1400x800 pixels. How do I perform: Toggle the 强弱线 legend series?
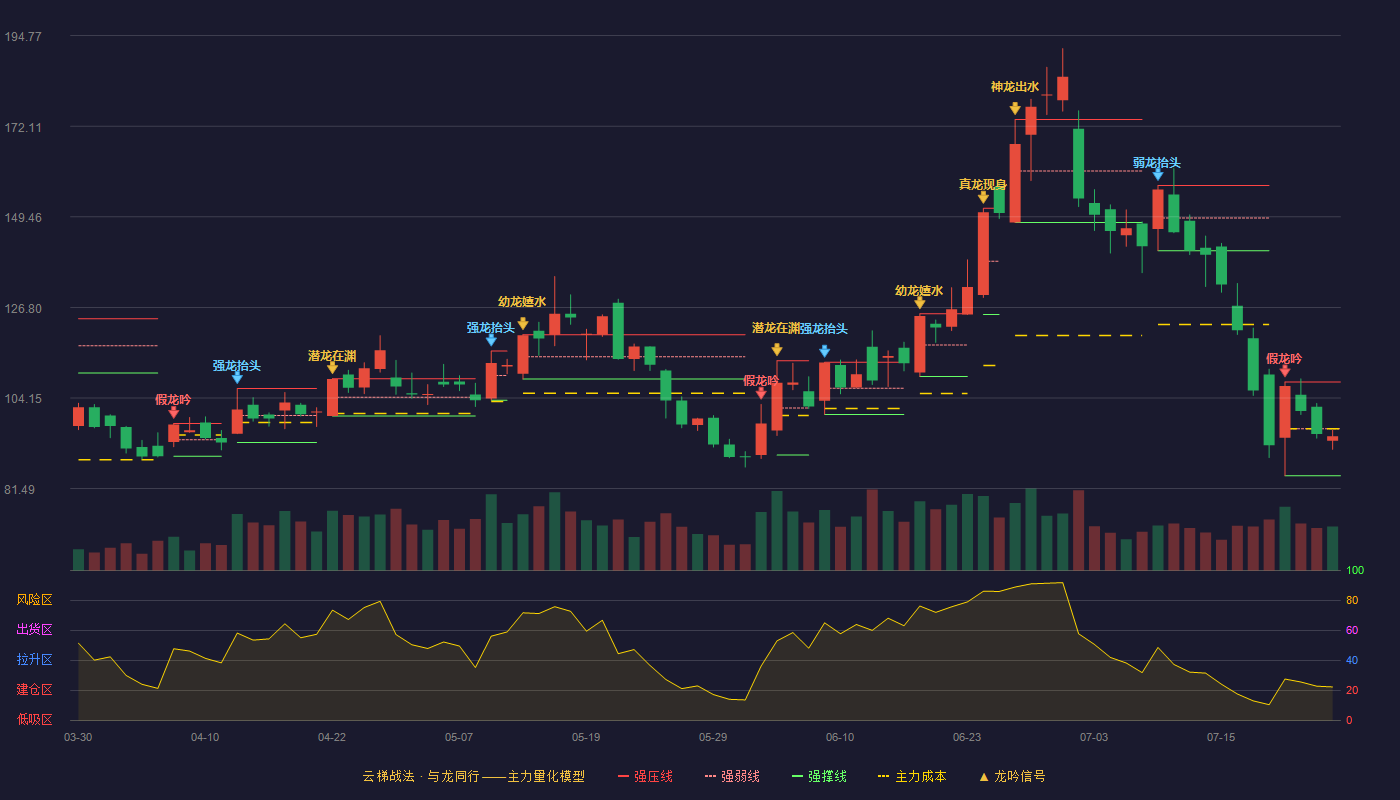732,776
